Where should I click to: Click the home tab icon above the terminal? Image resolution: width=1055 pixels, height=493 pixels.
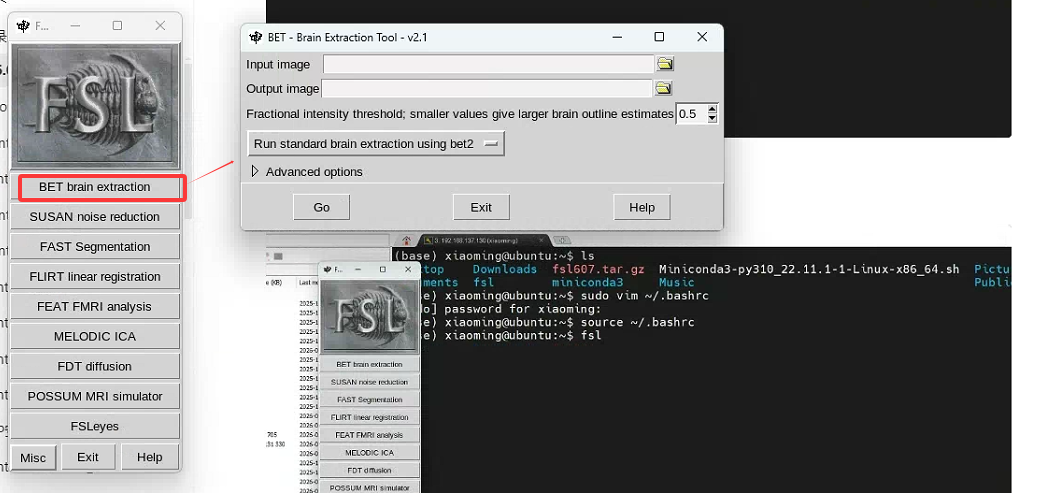[406, 240]
